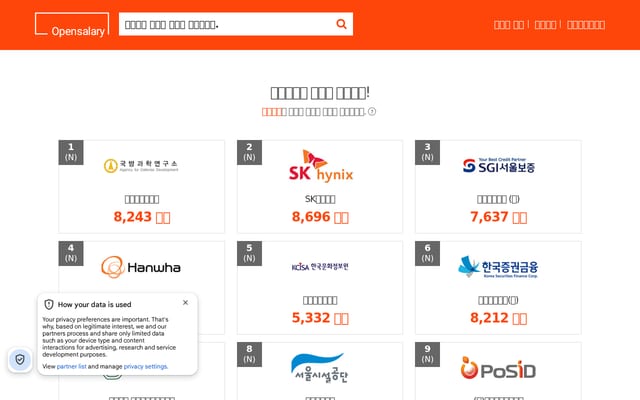Open the KCISA logo in rank 5
The width and height of the screenshot is (640, 400).
coord(320,267)
